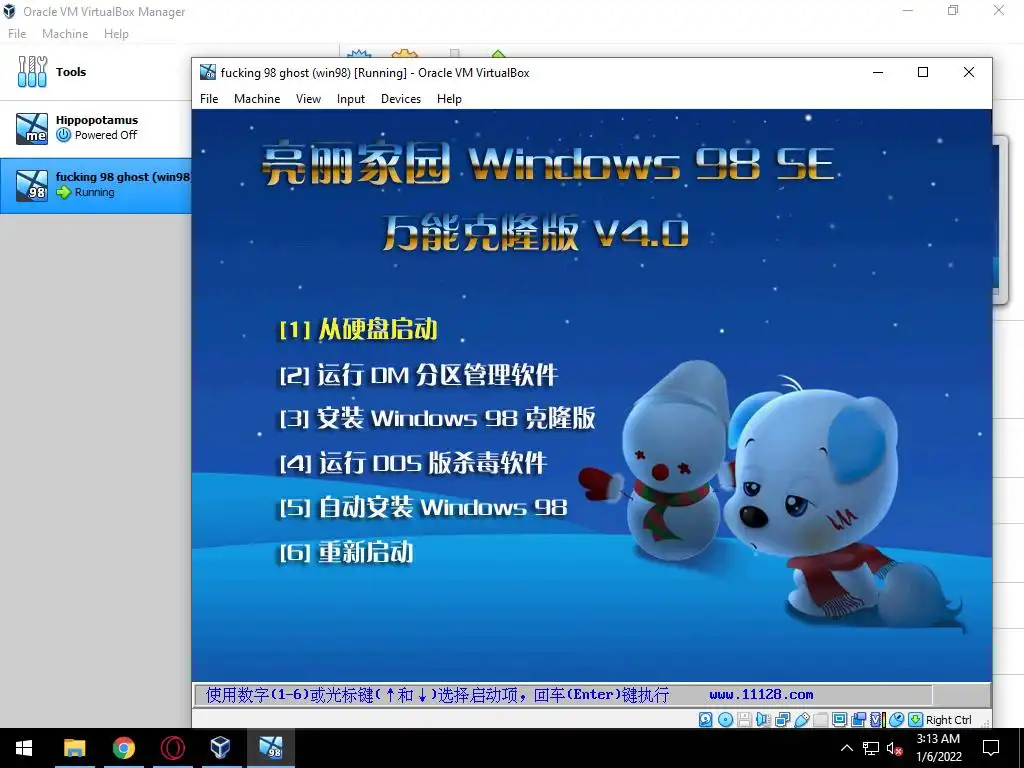Choose option 2 运行 DM 分区管理软件
The height and width of the screenshot is (768, 1024).
point(419,375)
